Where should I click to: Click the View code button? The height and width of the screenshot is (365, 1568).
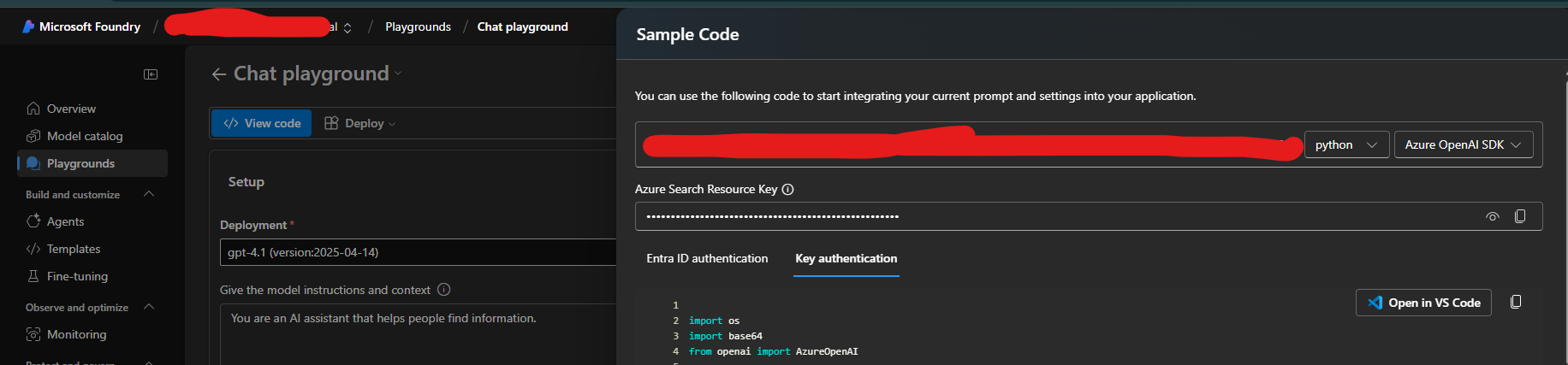262,123
